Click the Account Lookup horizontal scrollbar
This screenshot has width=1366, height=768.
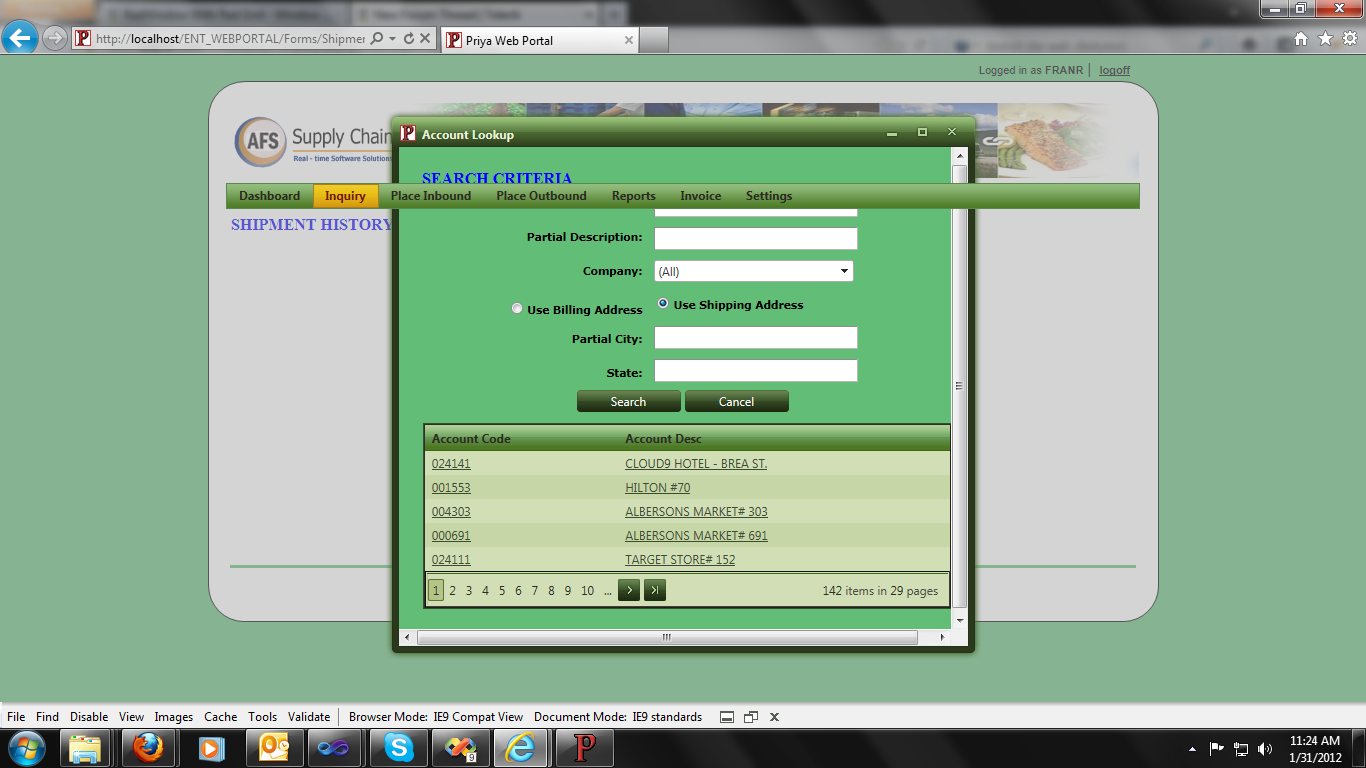667,637
